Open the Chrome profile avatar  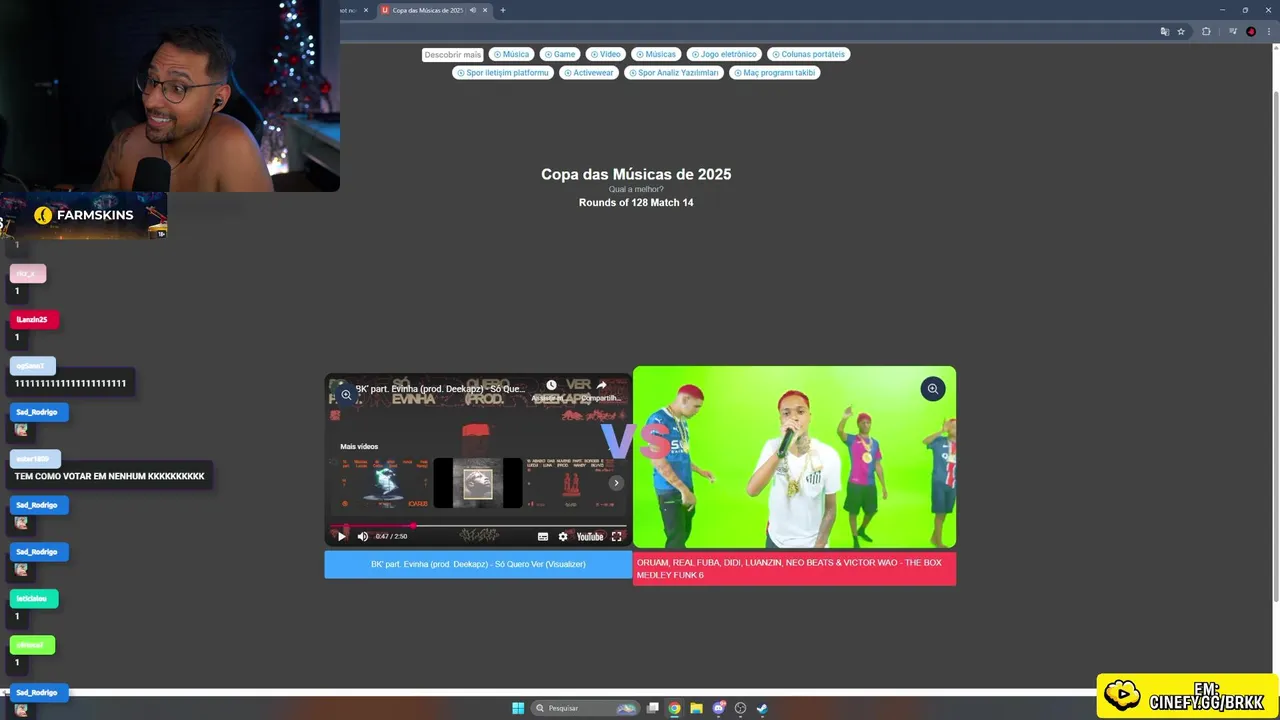click(x=1251, y=32)
